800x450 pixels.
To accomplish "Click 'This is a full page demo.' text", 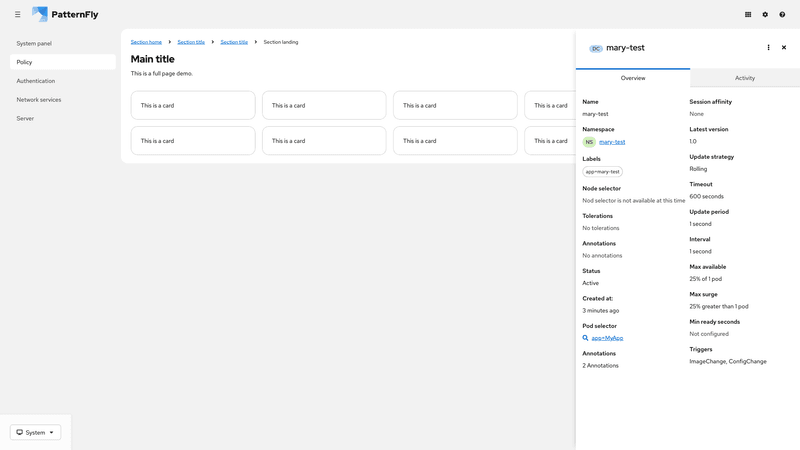I will click(x=162, y=73).
